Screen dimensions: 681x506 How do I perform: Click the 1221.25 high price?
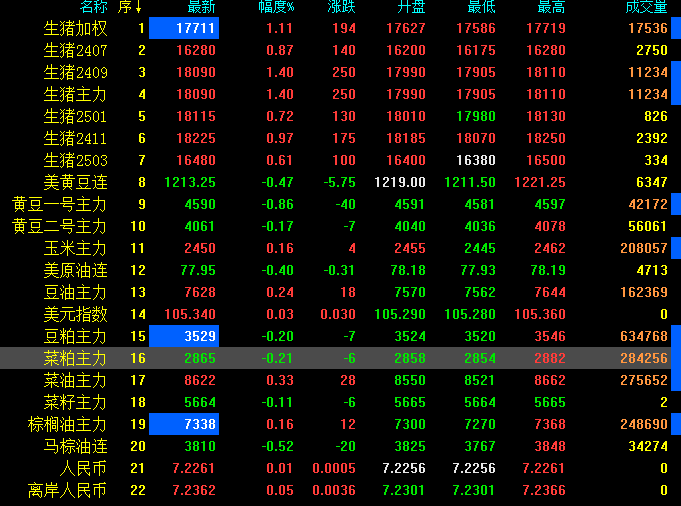pyautogui.click(x=540, y=182)
